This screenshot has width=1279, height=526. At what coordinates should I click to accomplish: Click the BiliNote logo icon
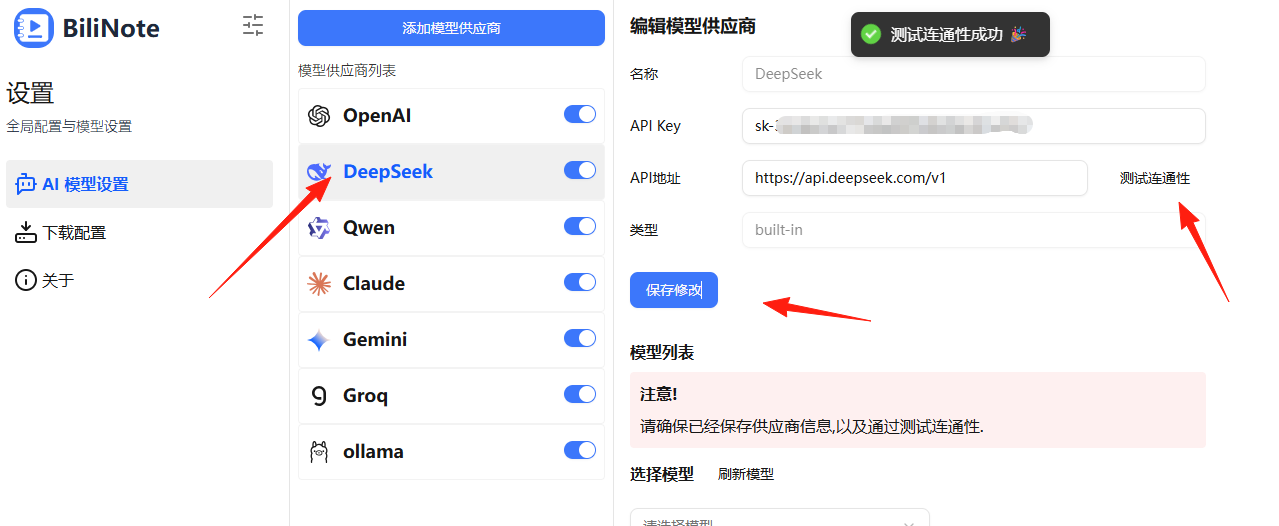point(33,27)
